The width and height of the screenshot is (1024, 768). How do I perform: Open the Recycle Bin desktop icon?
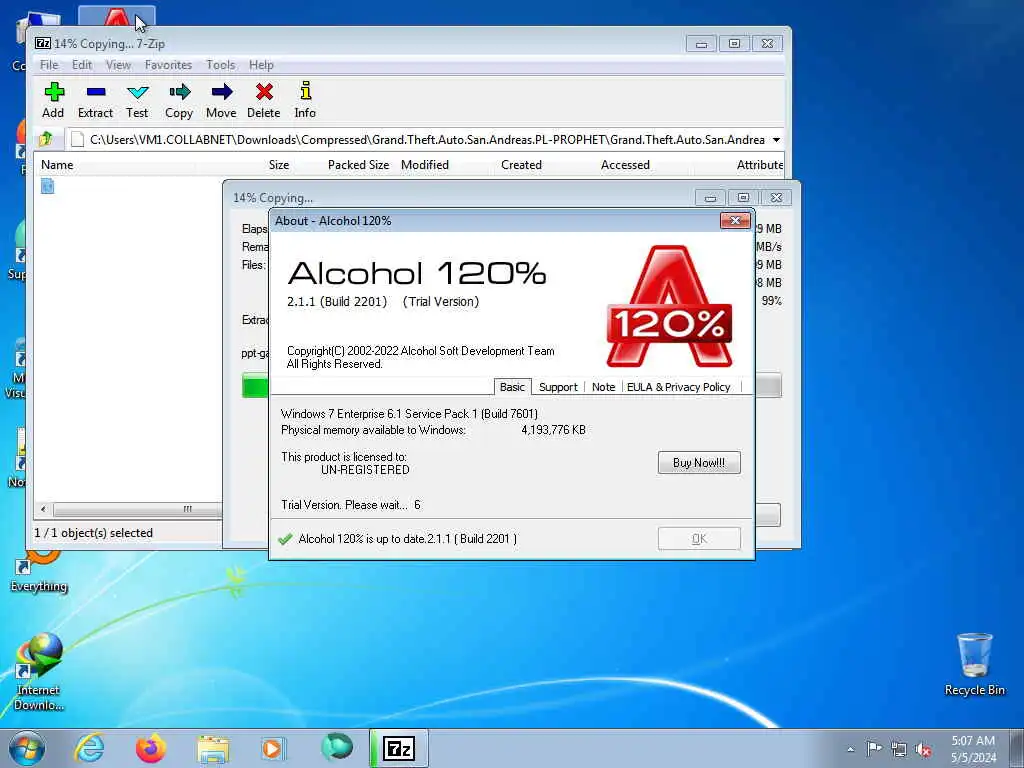coord(974,664)
